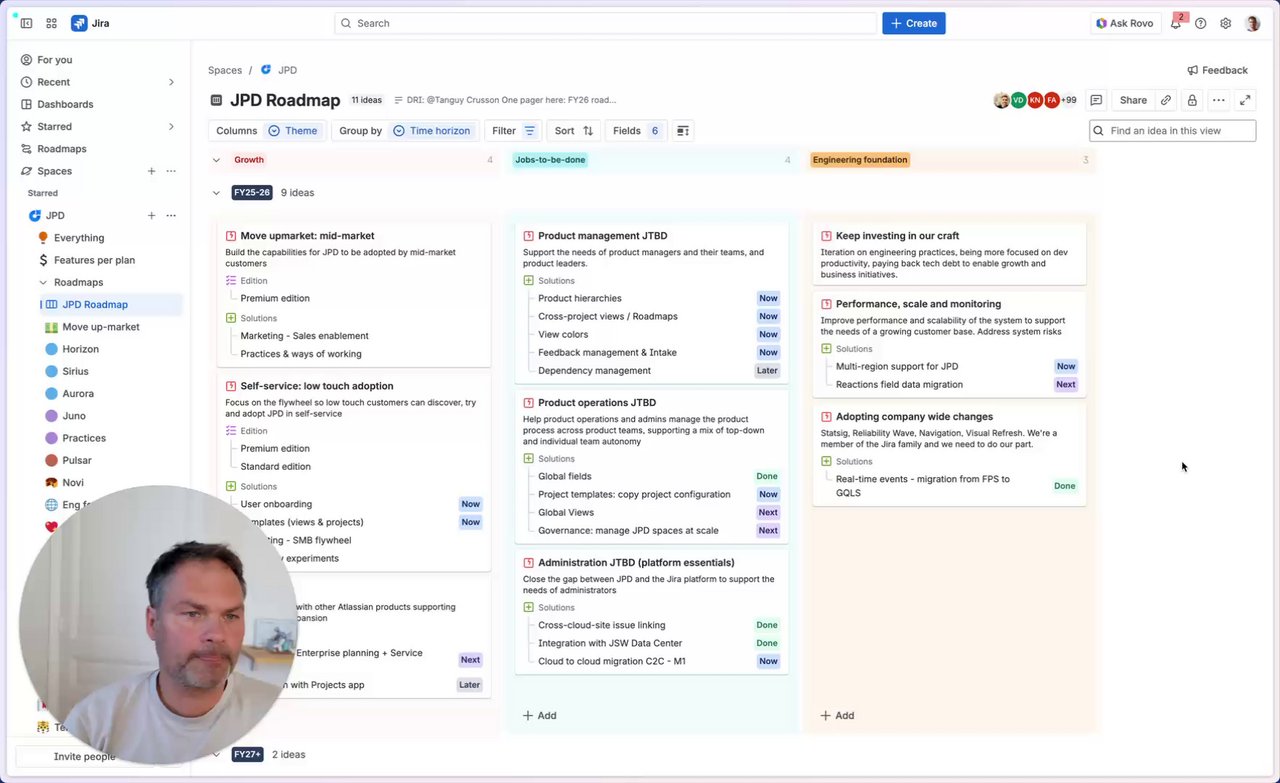The height and width of the screenshot is (783, 1280).
Task: Click the plus icon next to Spaces
Action: [151, 171]
